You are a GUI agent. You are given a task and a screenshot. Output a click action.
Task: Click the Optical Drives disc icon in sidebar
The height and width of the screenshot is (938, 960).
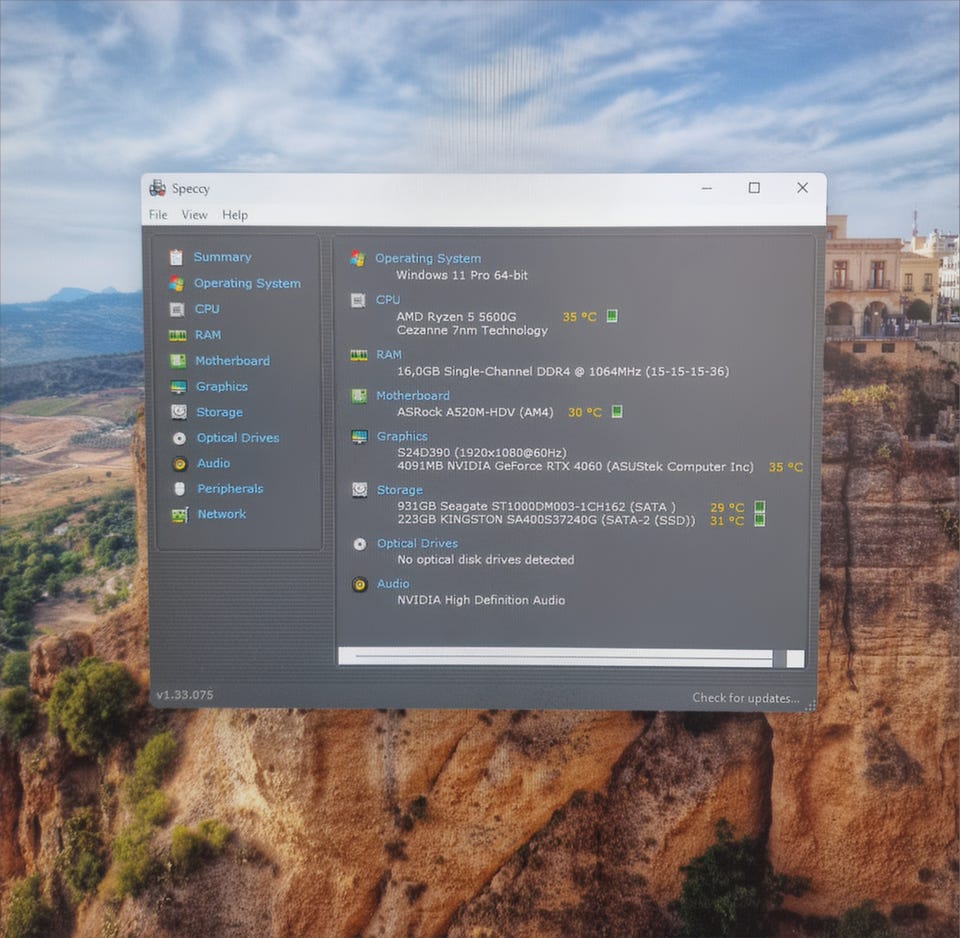179,438
